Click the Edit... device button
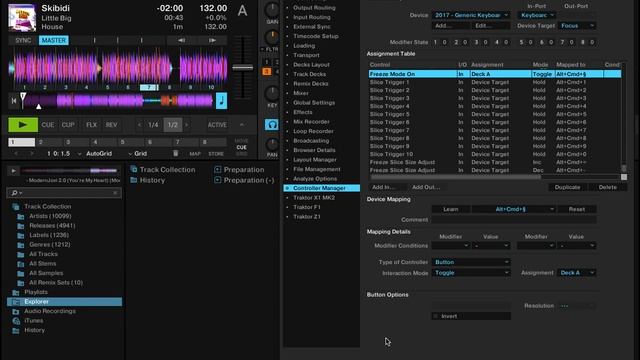This screenshot has height=360, width=640. tap(490, 26)
